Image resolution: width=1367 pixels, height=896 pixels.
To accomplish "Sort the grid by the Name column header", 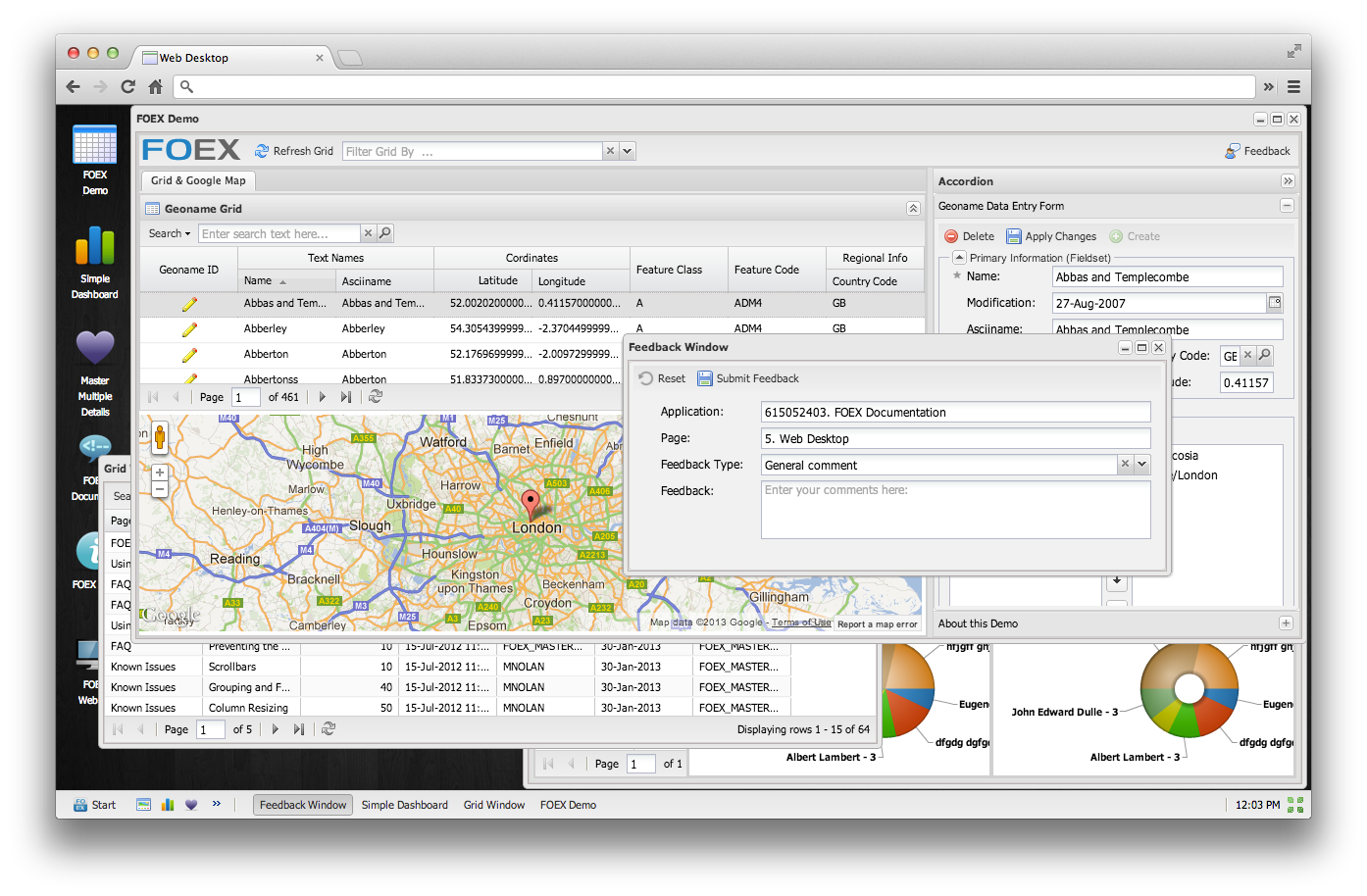I will [x=286, y=281].
